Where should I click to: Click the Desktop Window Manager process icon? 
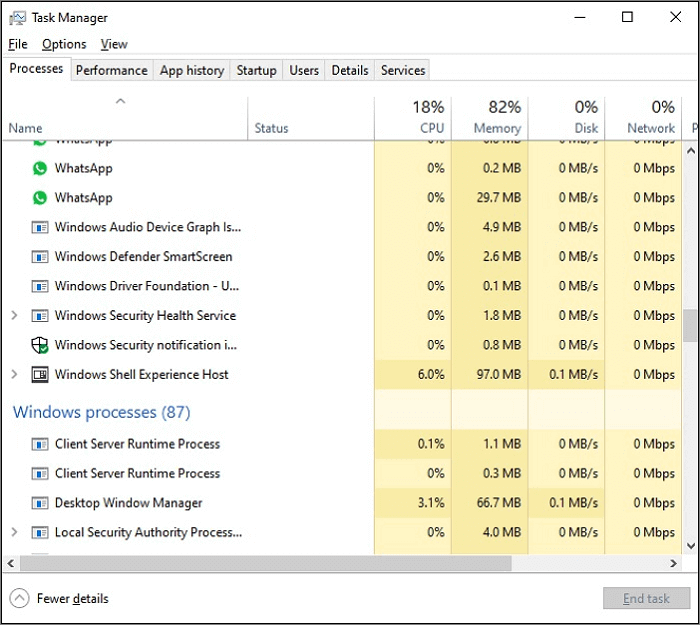pos(40,503)
